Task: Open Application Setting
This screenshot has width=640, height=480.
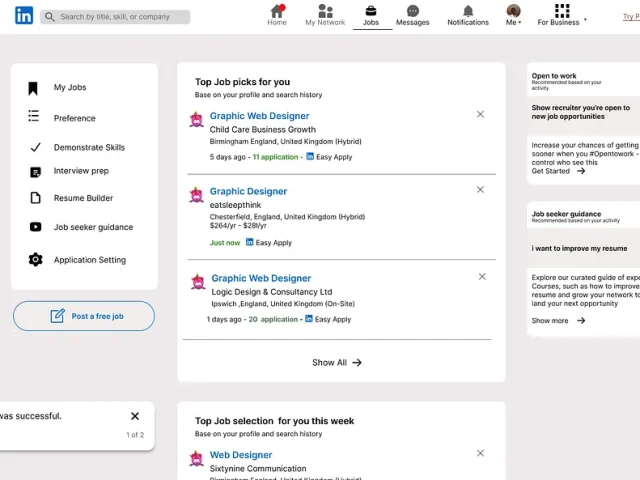Action: (90, 260)
